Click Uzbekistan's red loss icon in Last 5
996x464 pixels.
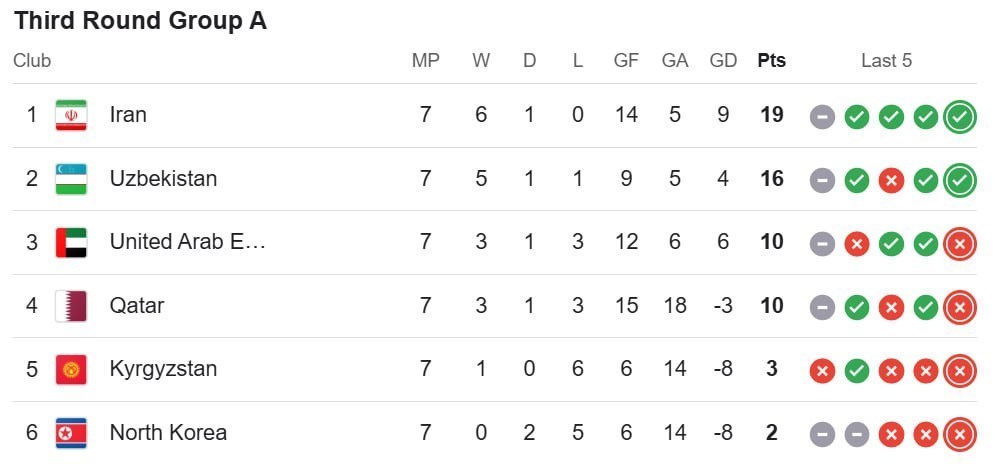891,181
